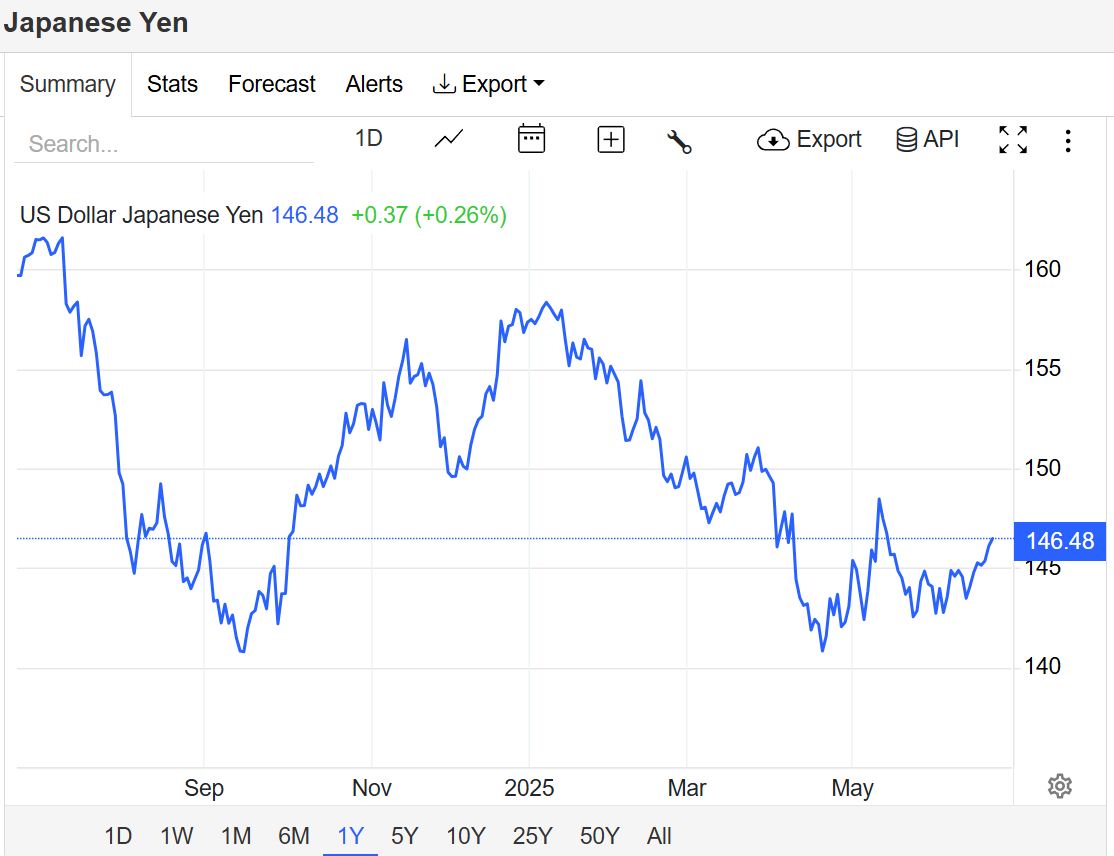Screen dimensions: 1114x856
Task: Select the 5Y time range
Action: pos(405,836)
